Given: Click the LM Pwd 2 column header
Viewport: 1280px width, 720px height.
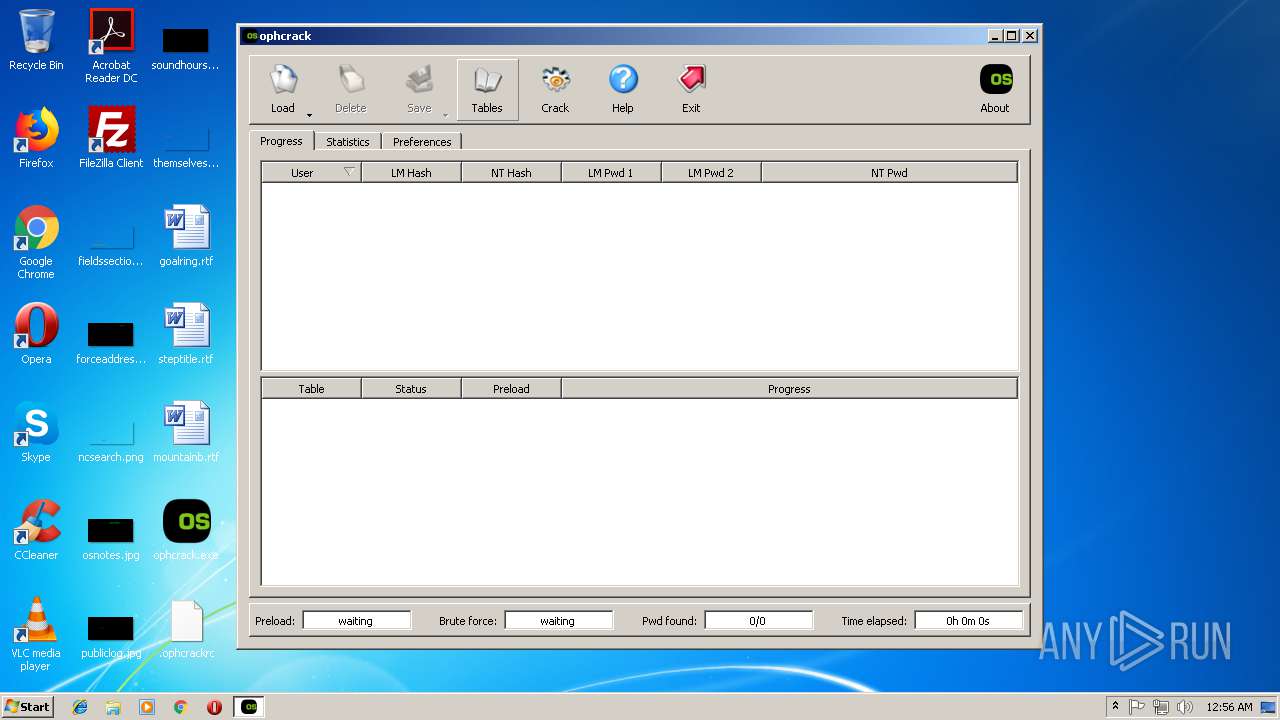Looking at the screenshot, I should click(711, 173).
